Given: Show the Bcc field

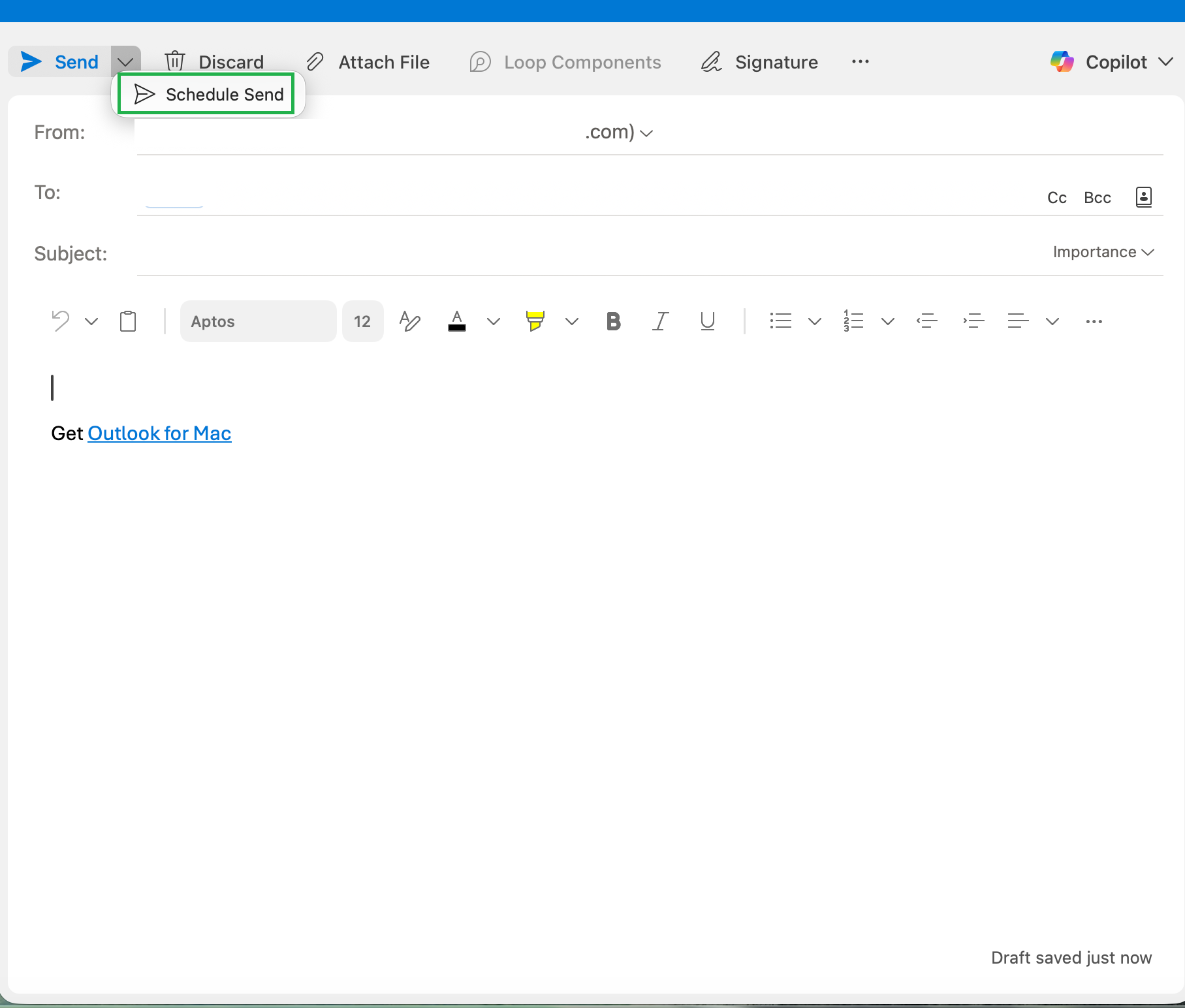Looking at the screenshot, I should (1098, 198).
